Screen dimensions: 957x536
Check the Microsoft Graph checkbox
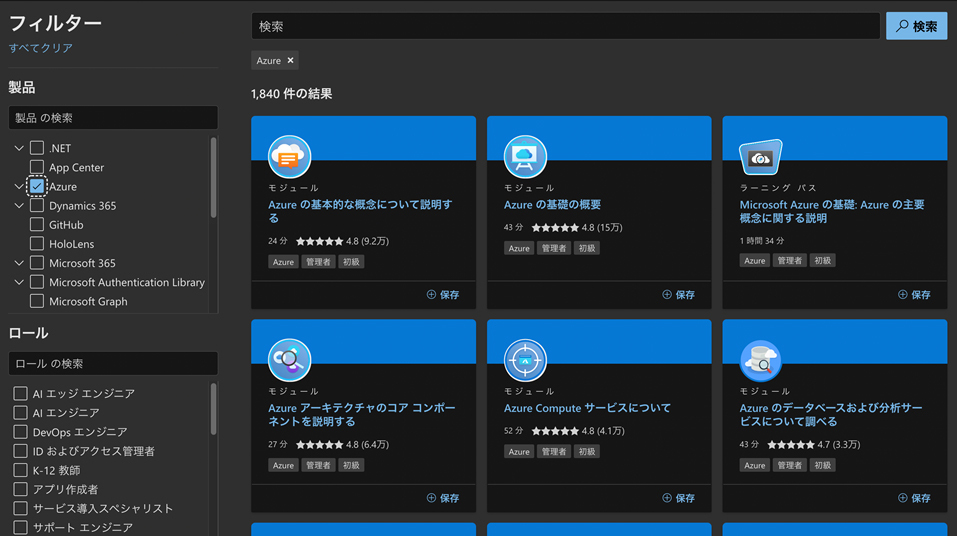click(37, 301)
